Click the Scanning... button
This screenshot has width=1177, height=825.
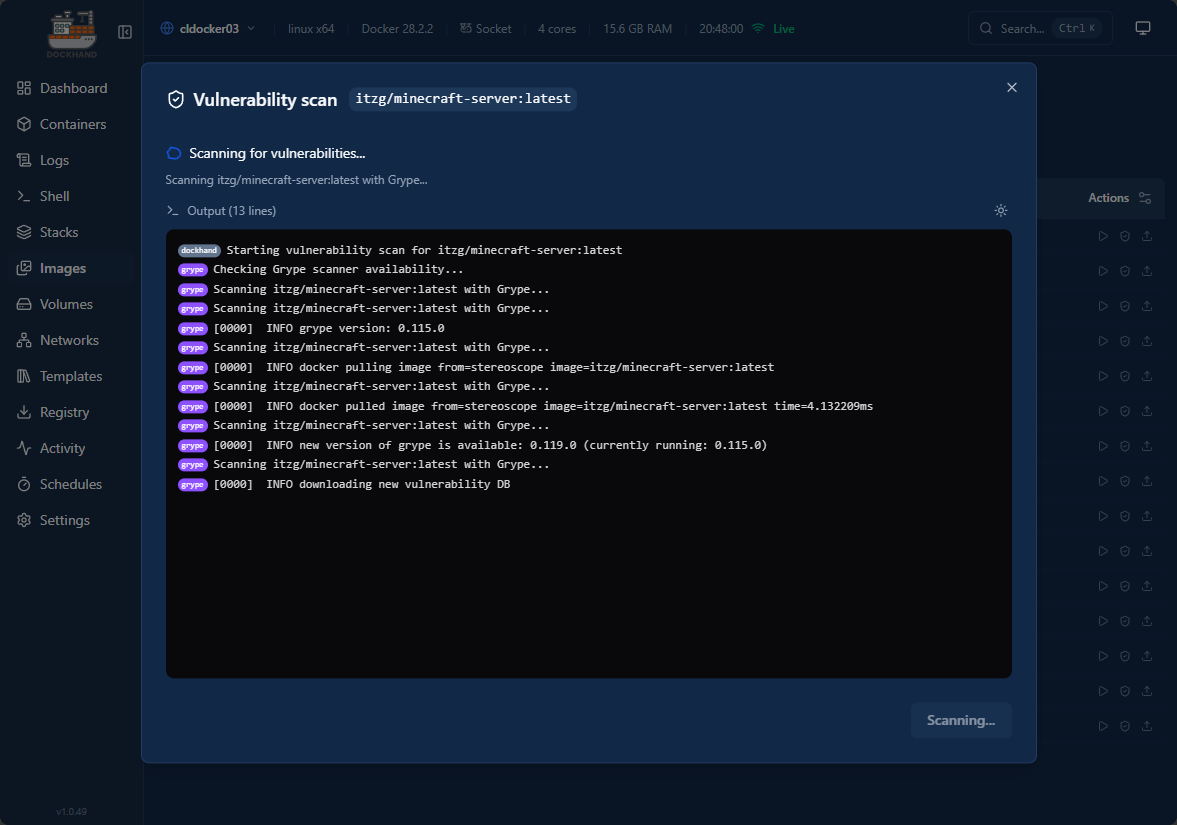pyautogui.click(x=961, y=720)
